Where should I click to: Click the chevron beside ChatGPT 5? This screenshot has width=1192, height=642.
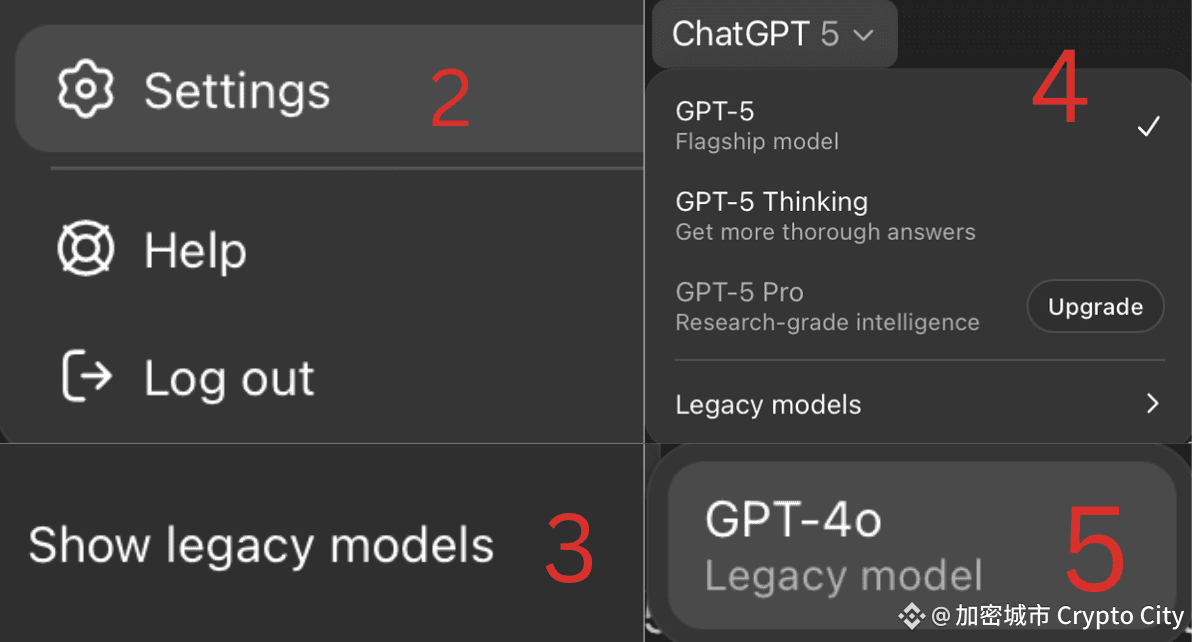tap(864, 35)
